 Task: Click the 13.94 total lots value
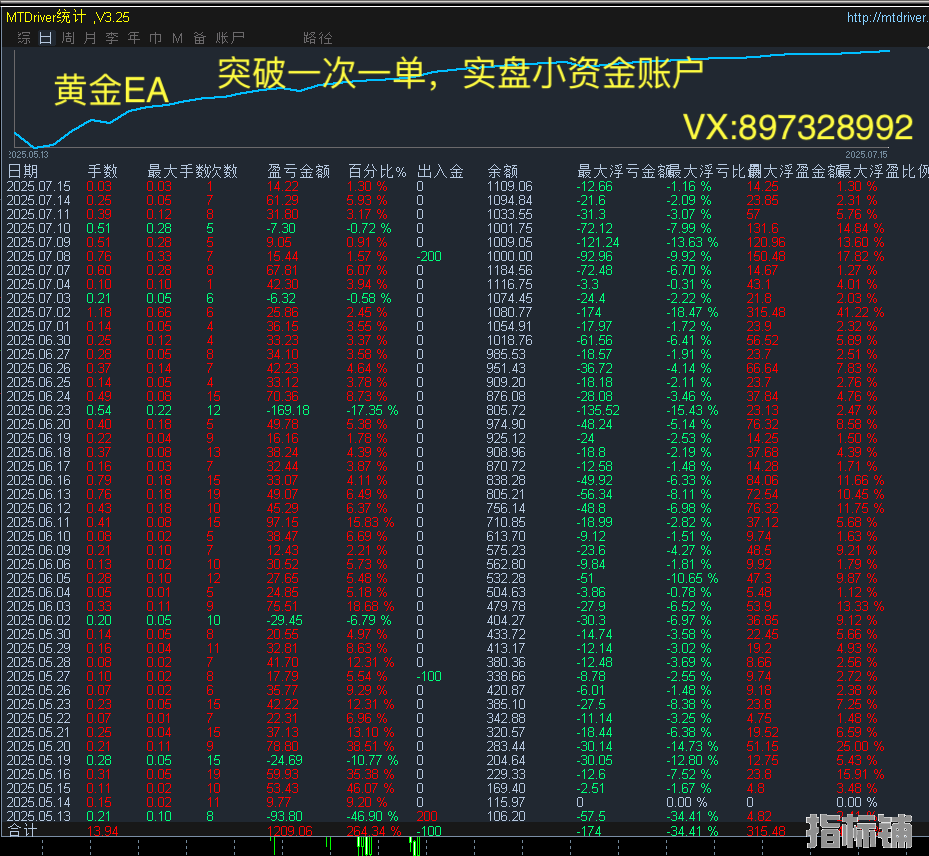[x=102, y=831]
